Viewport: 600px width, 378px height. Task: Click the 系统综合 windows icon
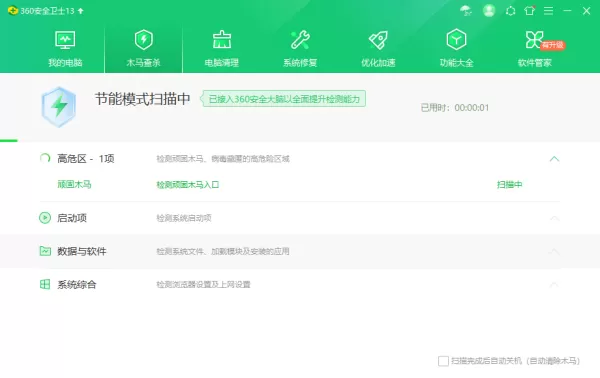click(x=45, y=284)
